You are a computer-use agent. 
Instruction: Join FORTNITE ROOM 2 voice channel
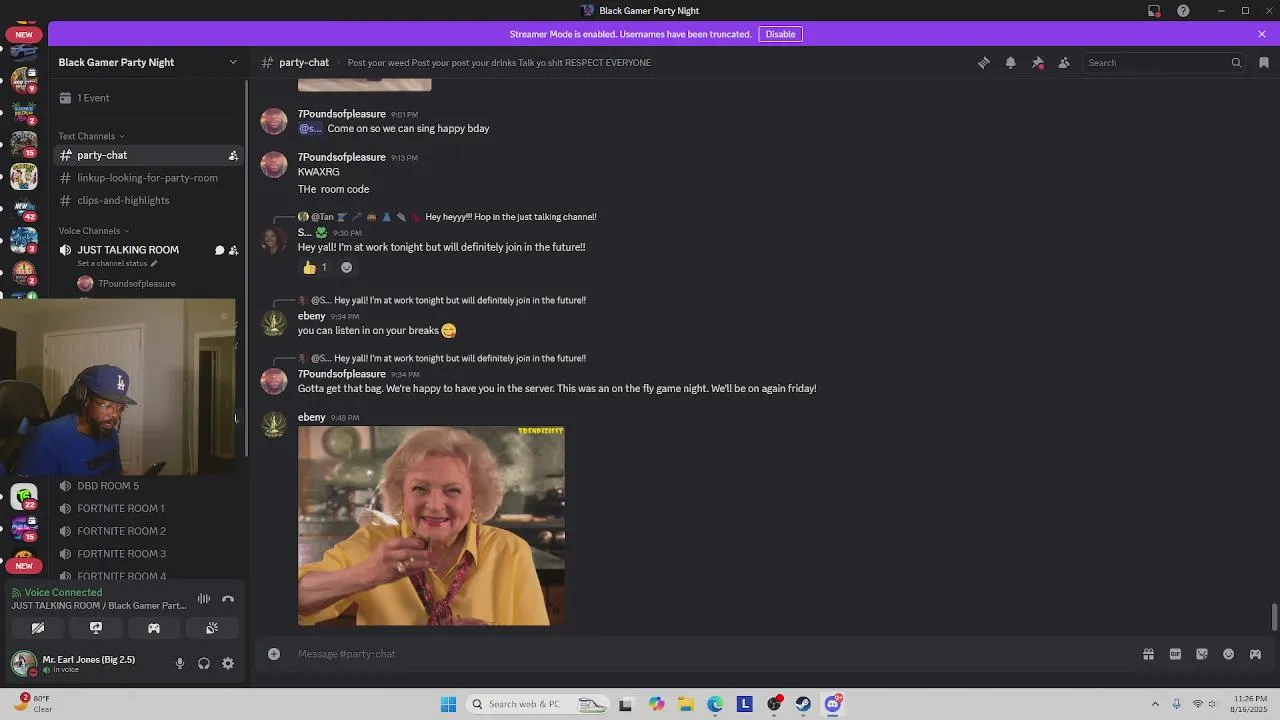(x=148, y=531)
